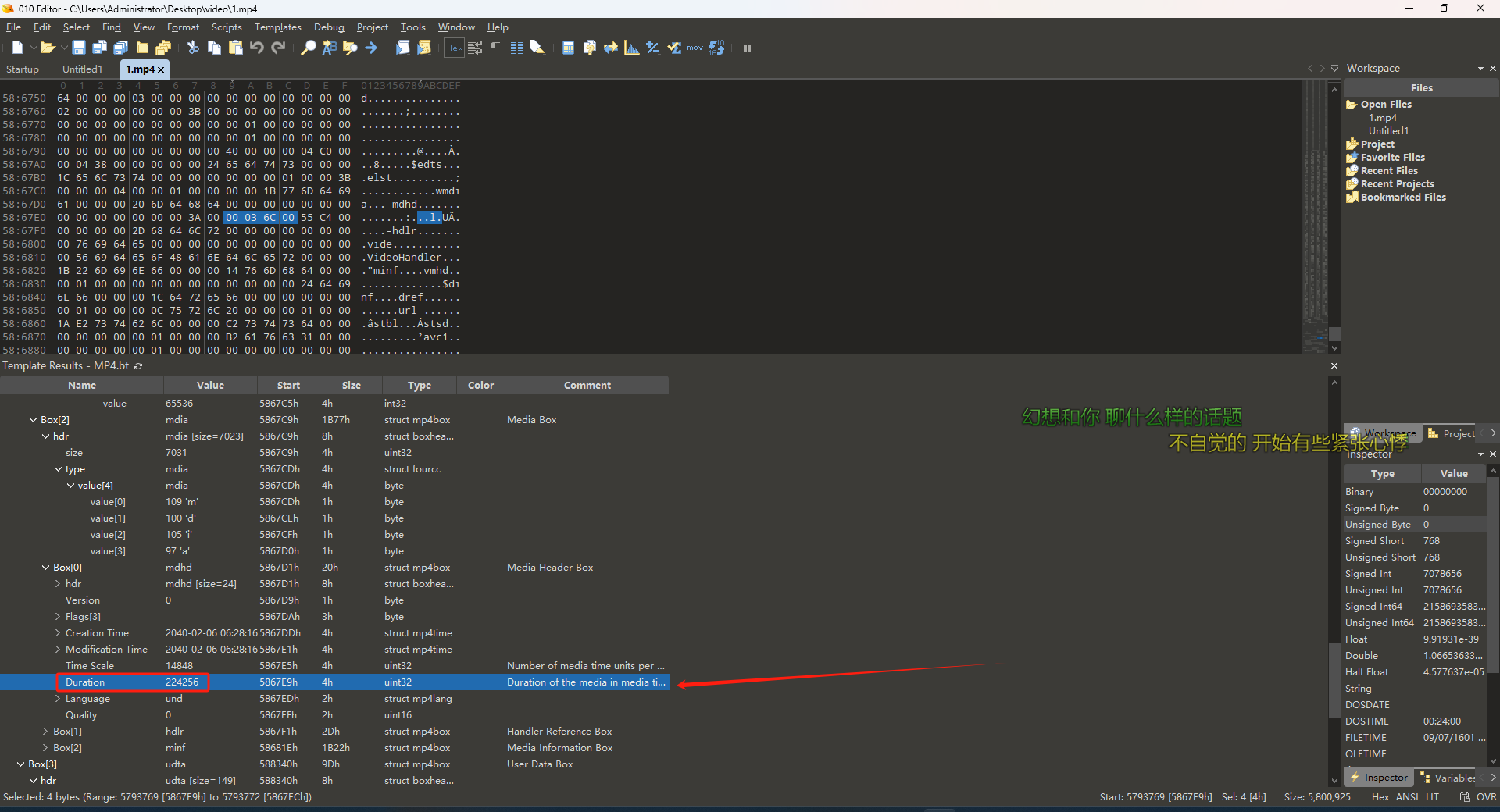The height and width of the screenshot is (812, 1500).
Task: Open the Histogram tool icon
Action: click(632, 48)
